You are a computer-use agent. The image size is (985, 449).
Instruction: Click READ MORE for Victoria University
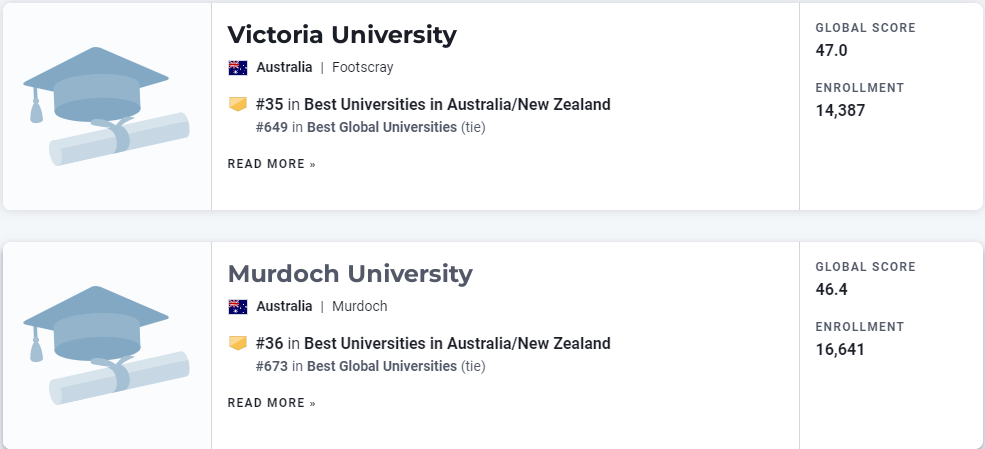(x=271, y=164)
